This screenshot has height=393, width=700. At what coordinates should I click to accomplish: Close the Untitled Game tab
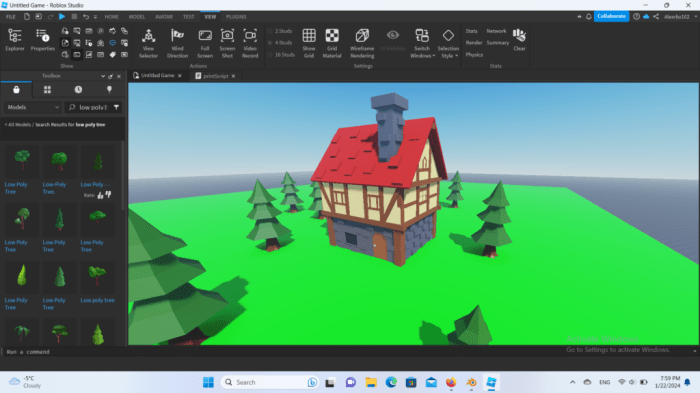click(x=179, y=76)
